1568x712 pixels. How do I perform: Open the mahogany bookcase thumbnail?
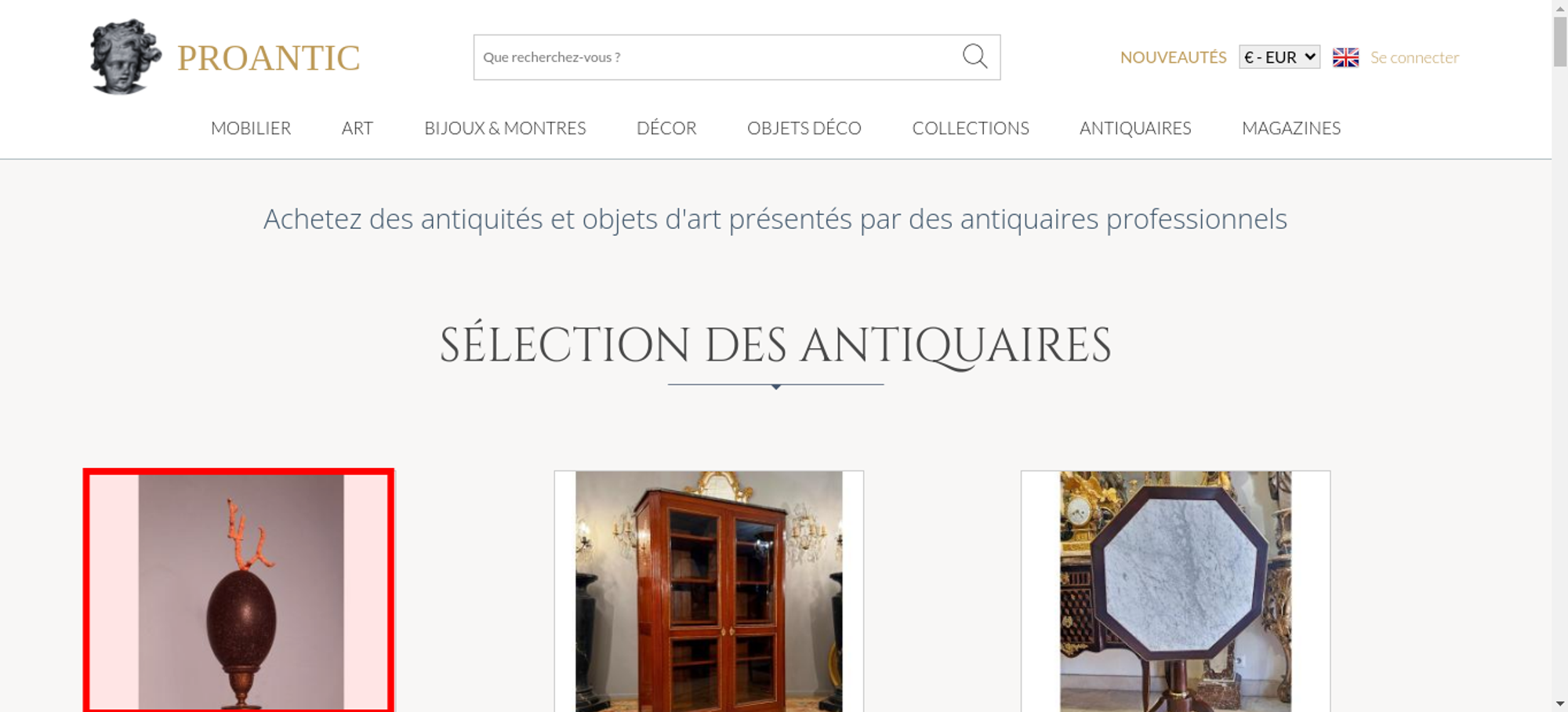[x=709, y=591]
